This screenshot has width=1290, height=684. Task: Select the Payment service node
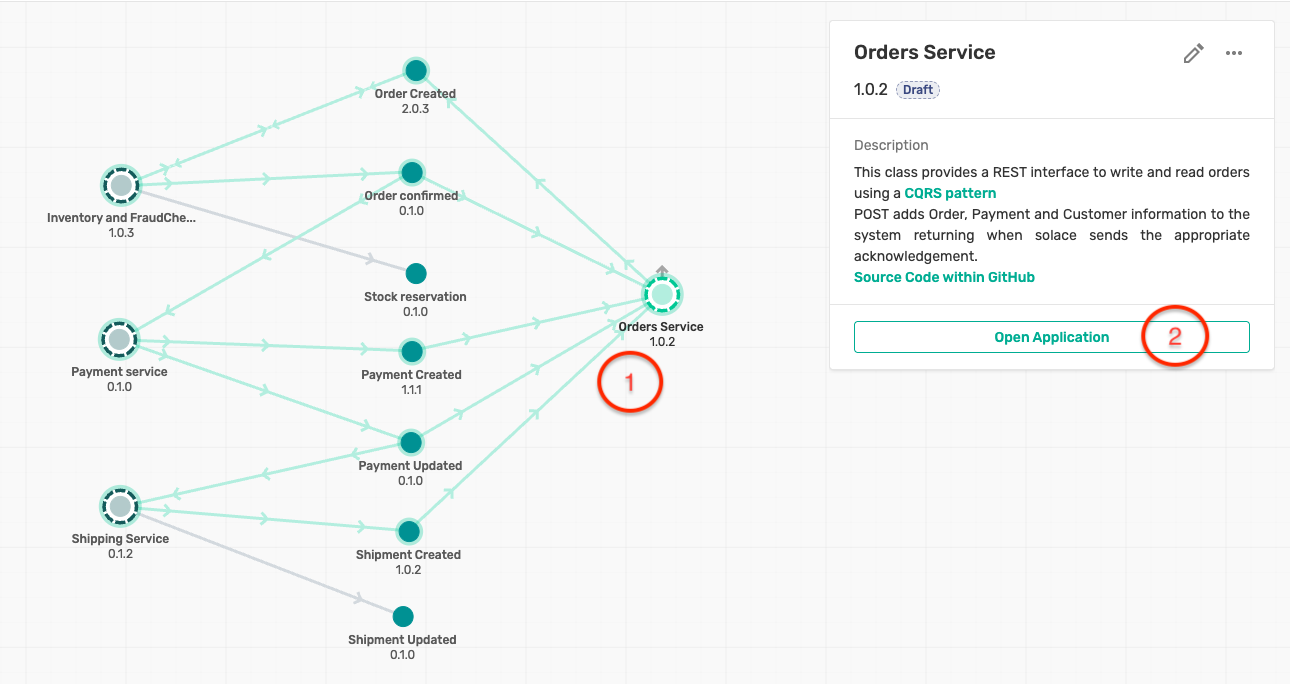pyautogui.click(x=120, y=339)
